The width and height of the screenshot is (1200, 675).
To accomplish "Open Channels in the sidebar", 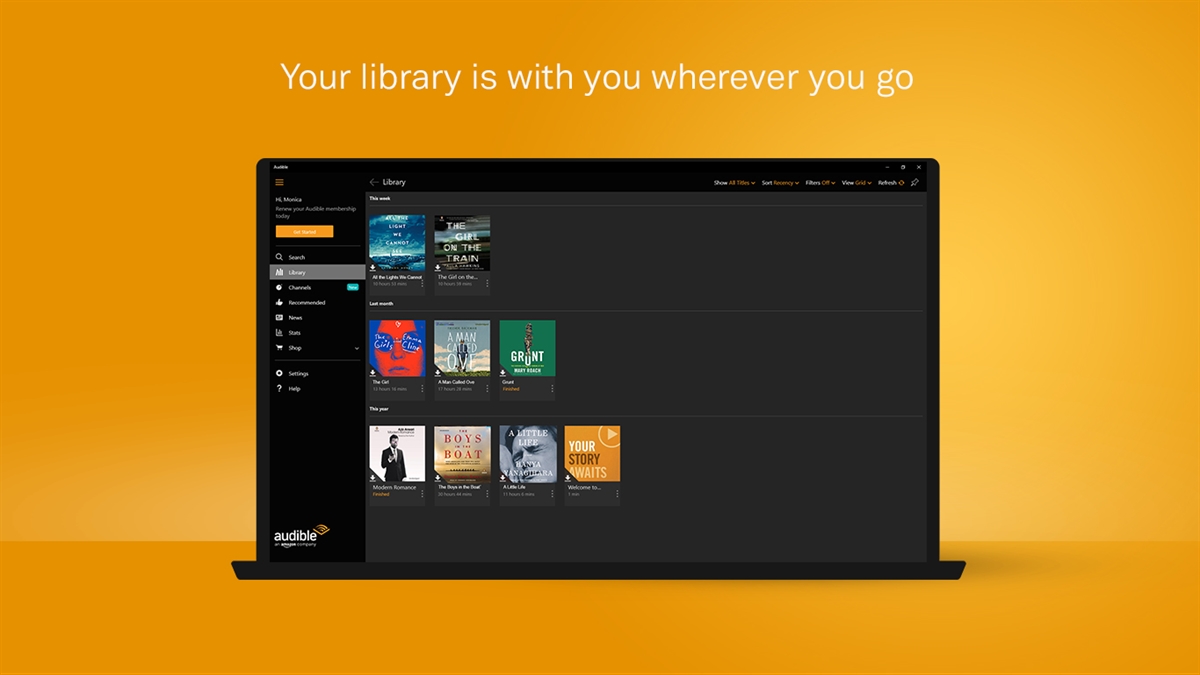I will (317, 287).
